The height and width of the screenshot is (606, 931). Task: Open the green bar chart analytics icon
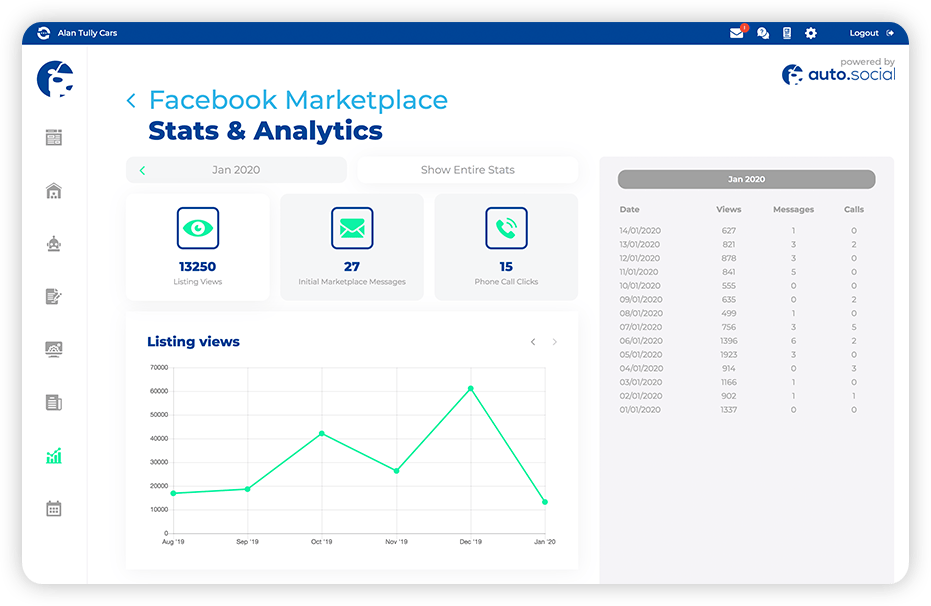54,456
